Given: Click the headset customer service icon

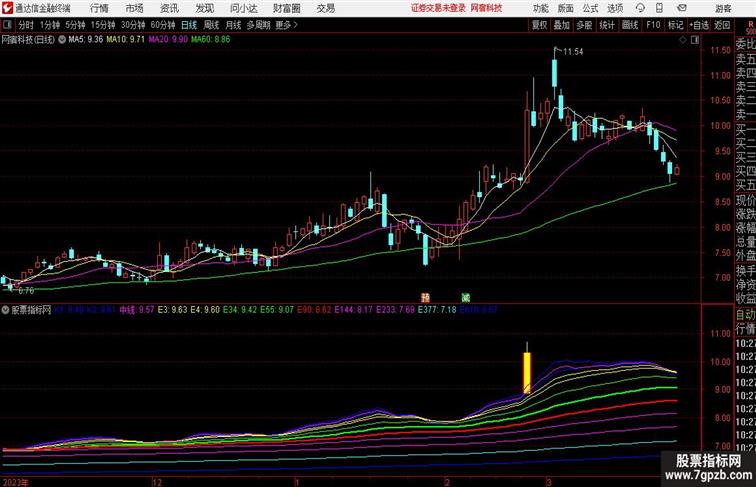Looking at the screenshot, I should (640, 8).
